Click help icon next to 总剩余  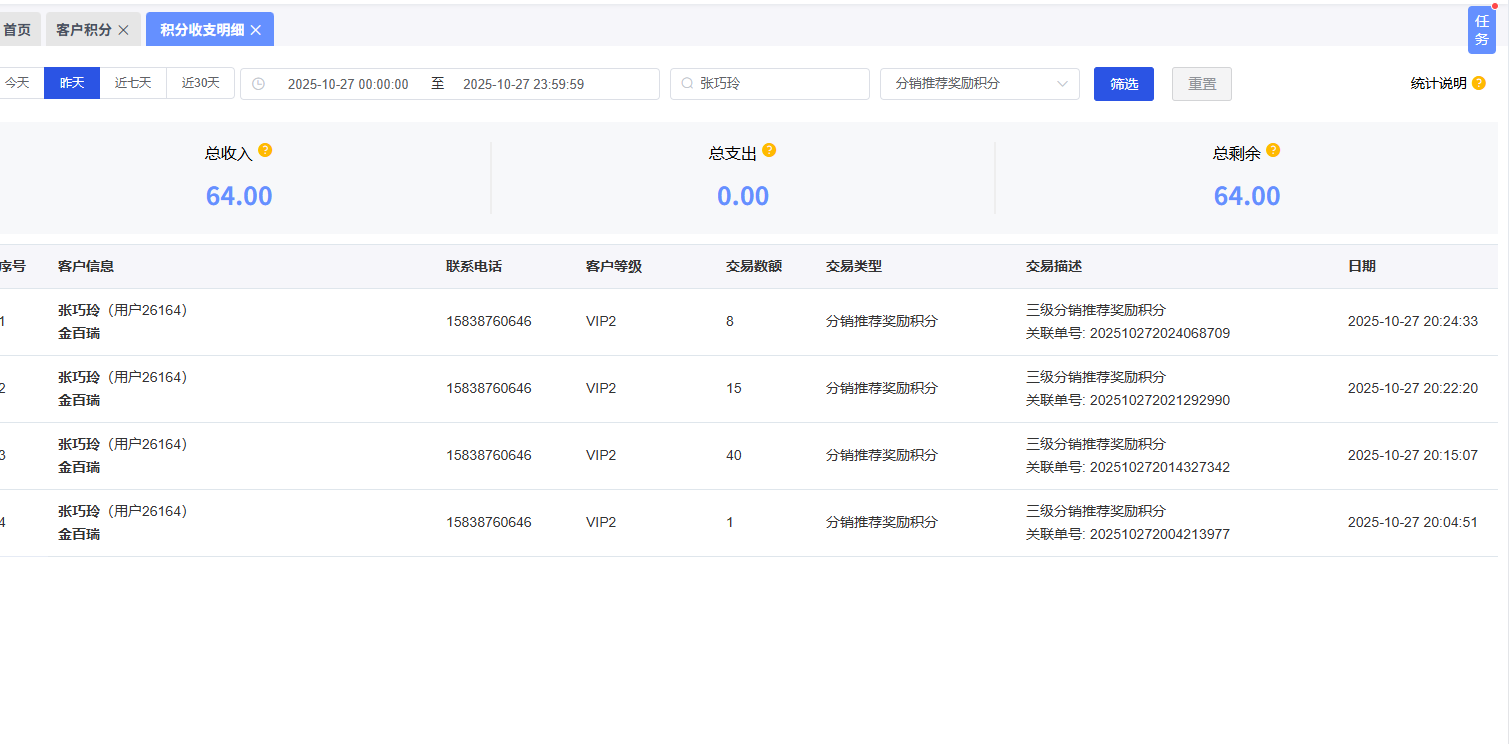click(1273, 150)
